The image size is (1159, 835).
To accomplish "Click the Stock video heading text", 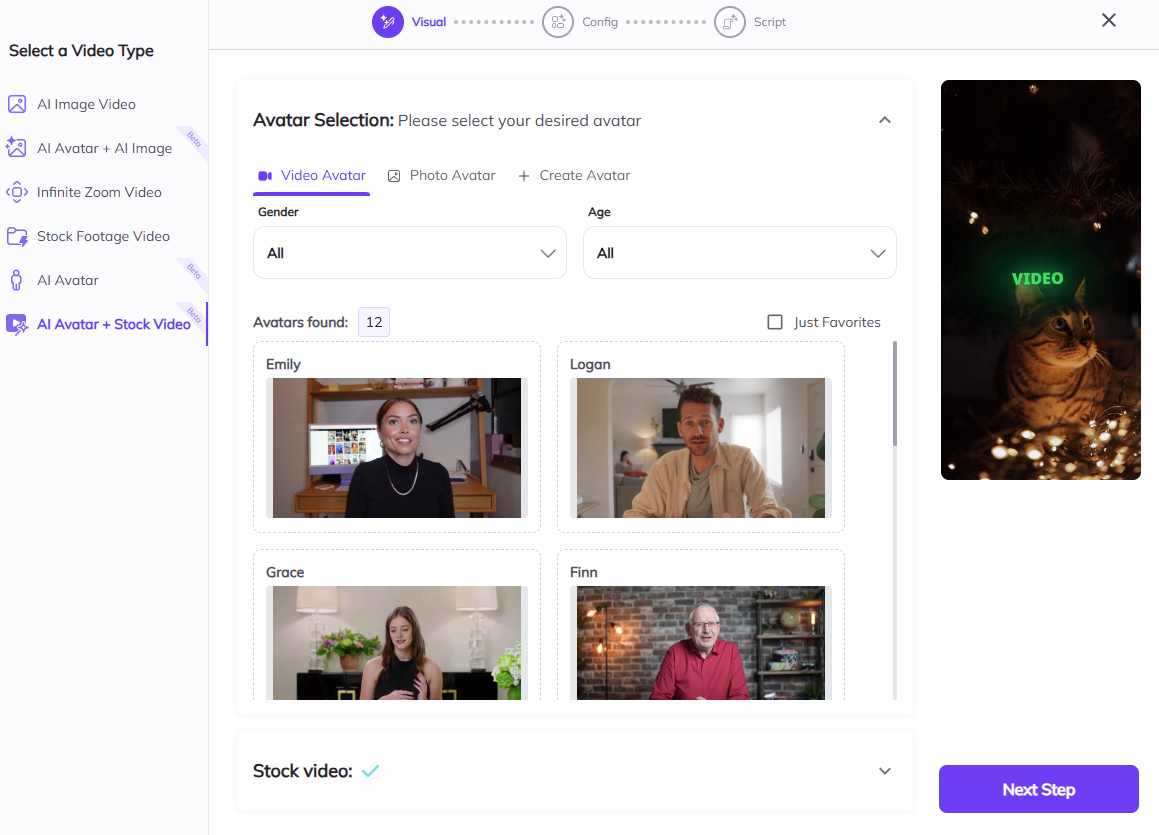I will point(302,771).
